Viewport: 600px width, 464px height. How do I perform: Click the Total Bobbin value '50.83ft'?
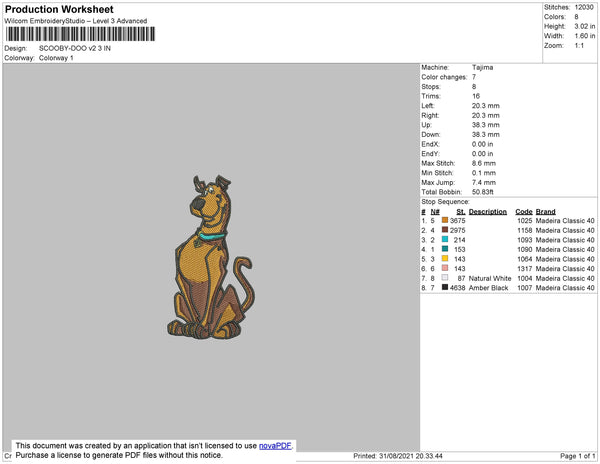(x=483, y=192)
